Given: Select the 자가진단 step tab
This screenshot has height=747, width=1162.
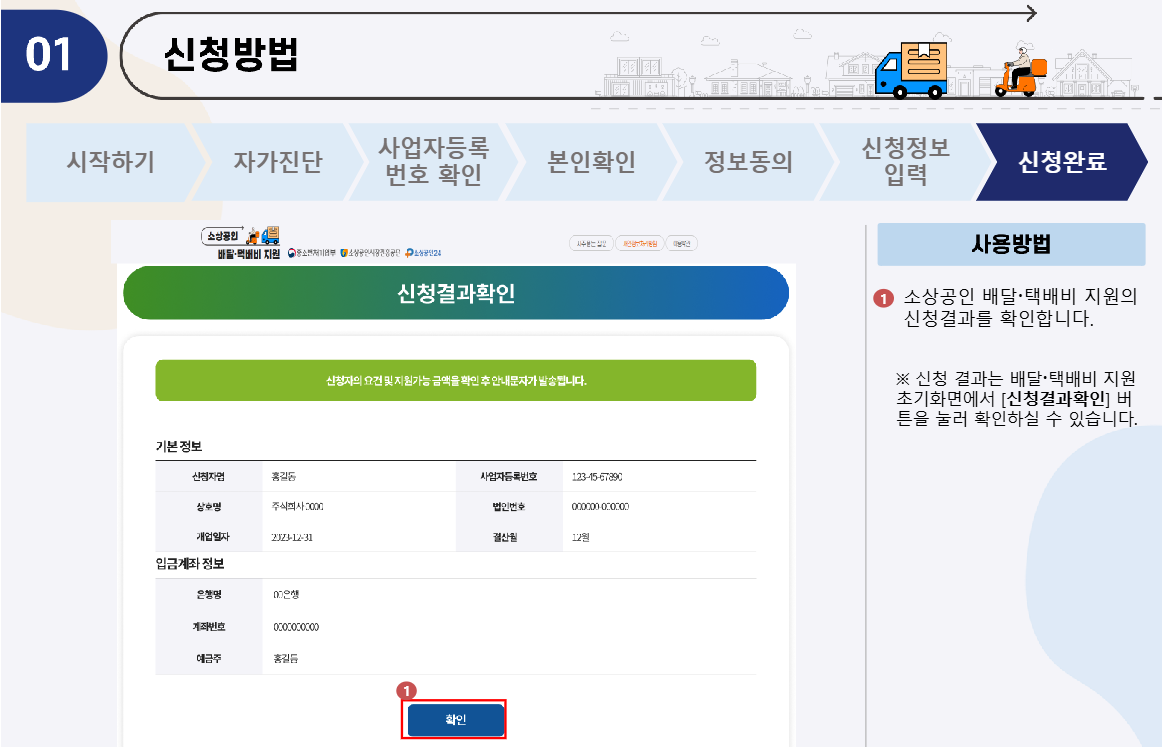Looking at the screenshot, I should (x=278, y=162).
